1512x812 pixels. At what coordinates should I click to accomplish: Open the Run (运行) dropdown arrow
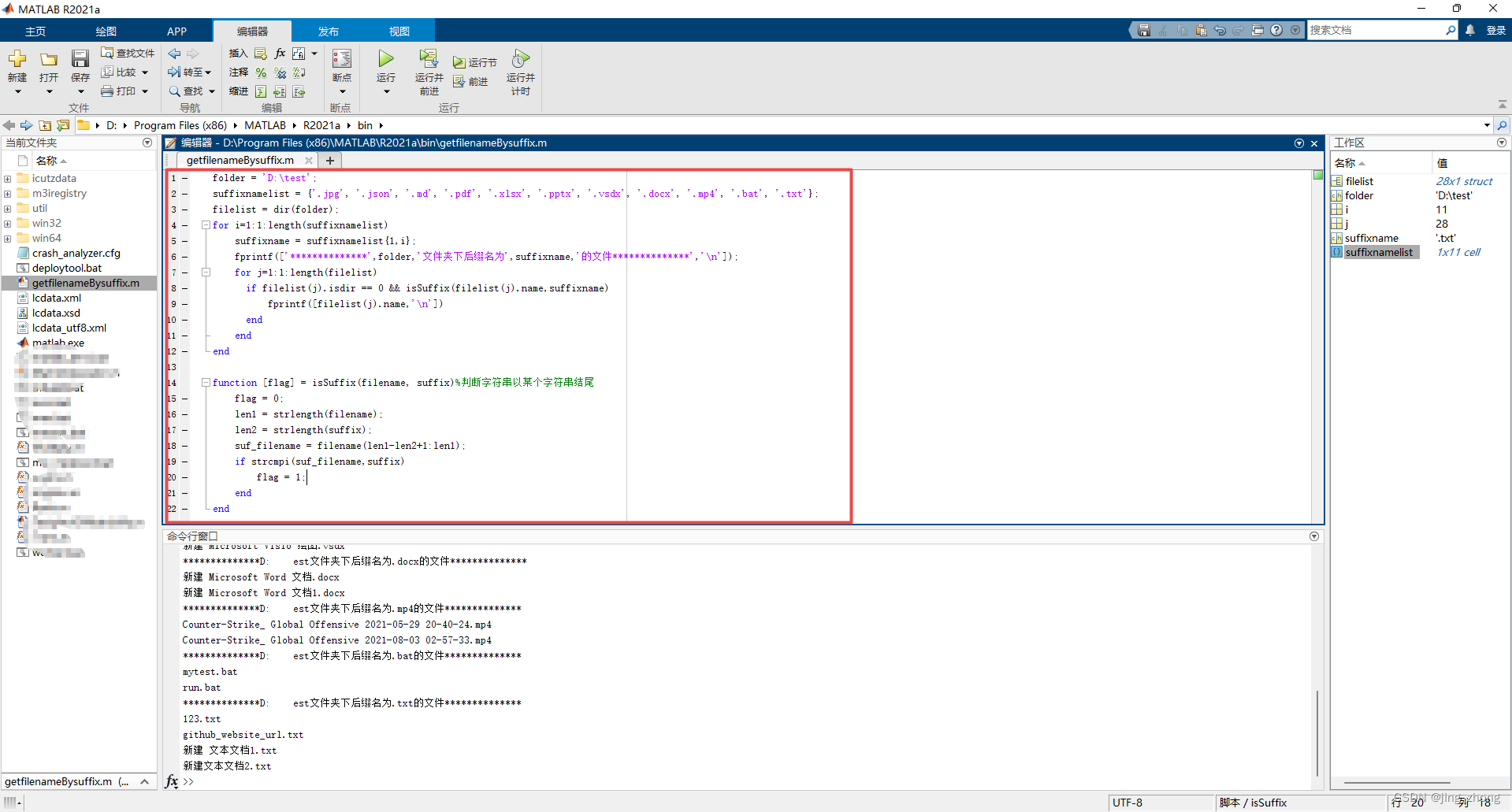pos(386,91)
